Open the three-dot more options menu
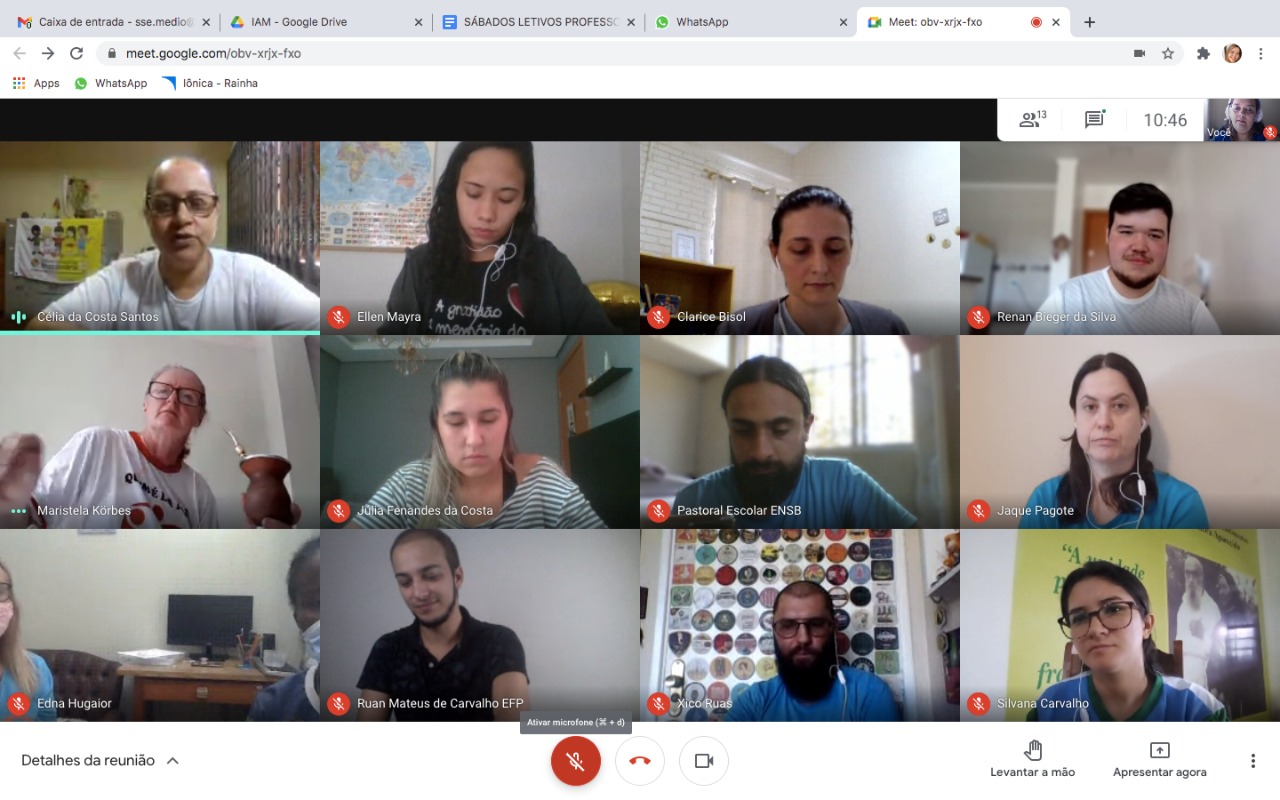 tap(1253, 761)
